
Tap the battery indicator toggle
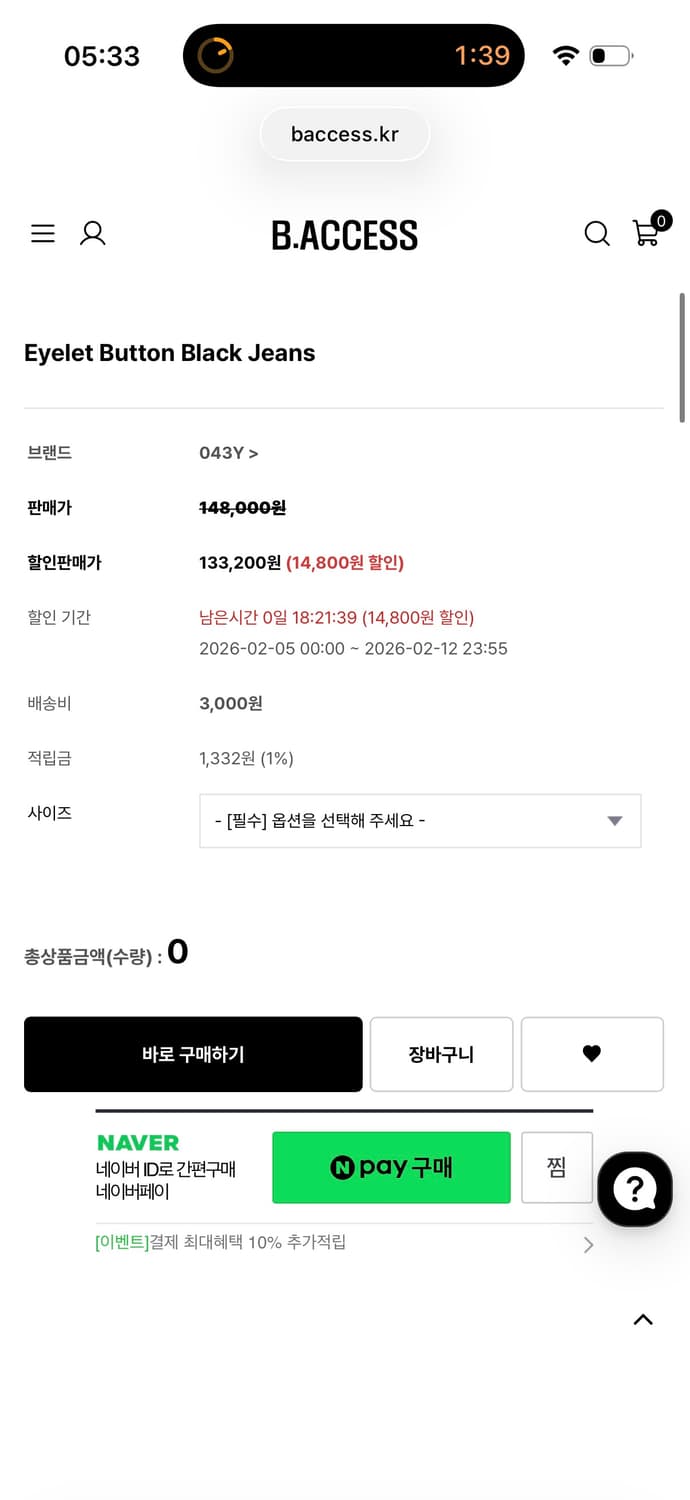610,56
